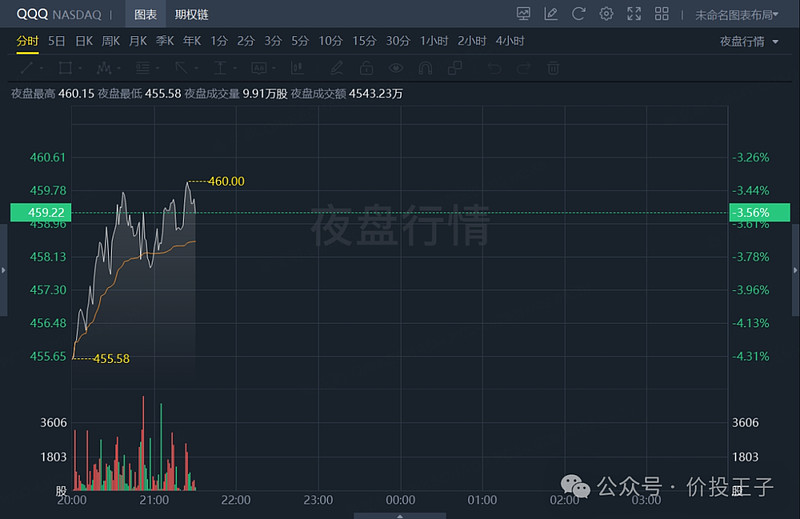Click the -3.56% change label
This screenshot has width=800, height=519.
pyautogui.click(x=760, y=212)
